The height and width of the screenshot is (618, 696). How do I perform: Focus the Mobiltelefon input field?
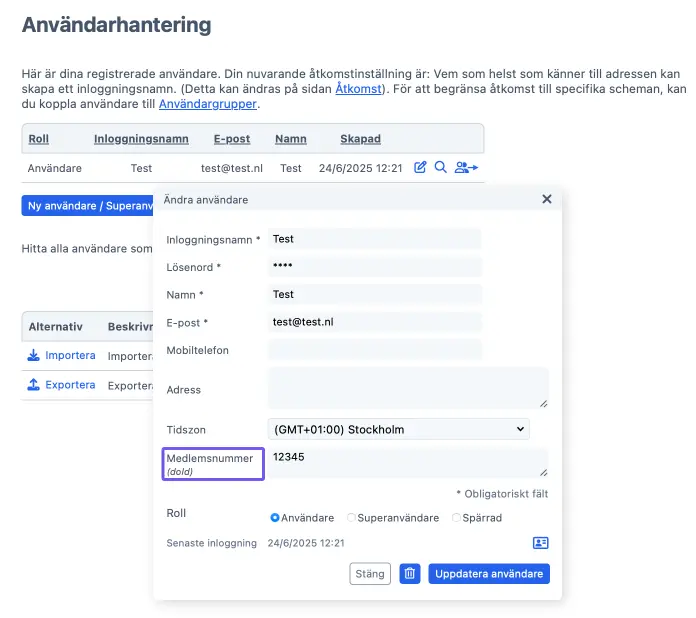coord(375,350)
